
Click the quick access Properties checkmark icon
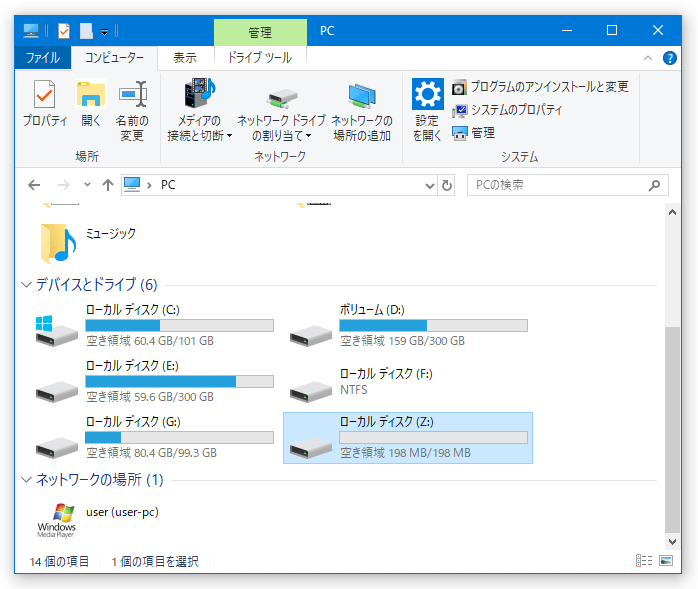tap(64, 31)
